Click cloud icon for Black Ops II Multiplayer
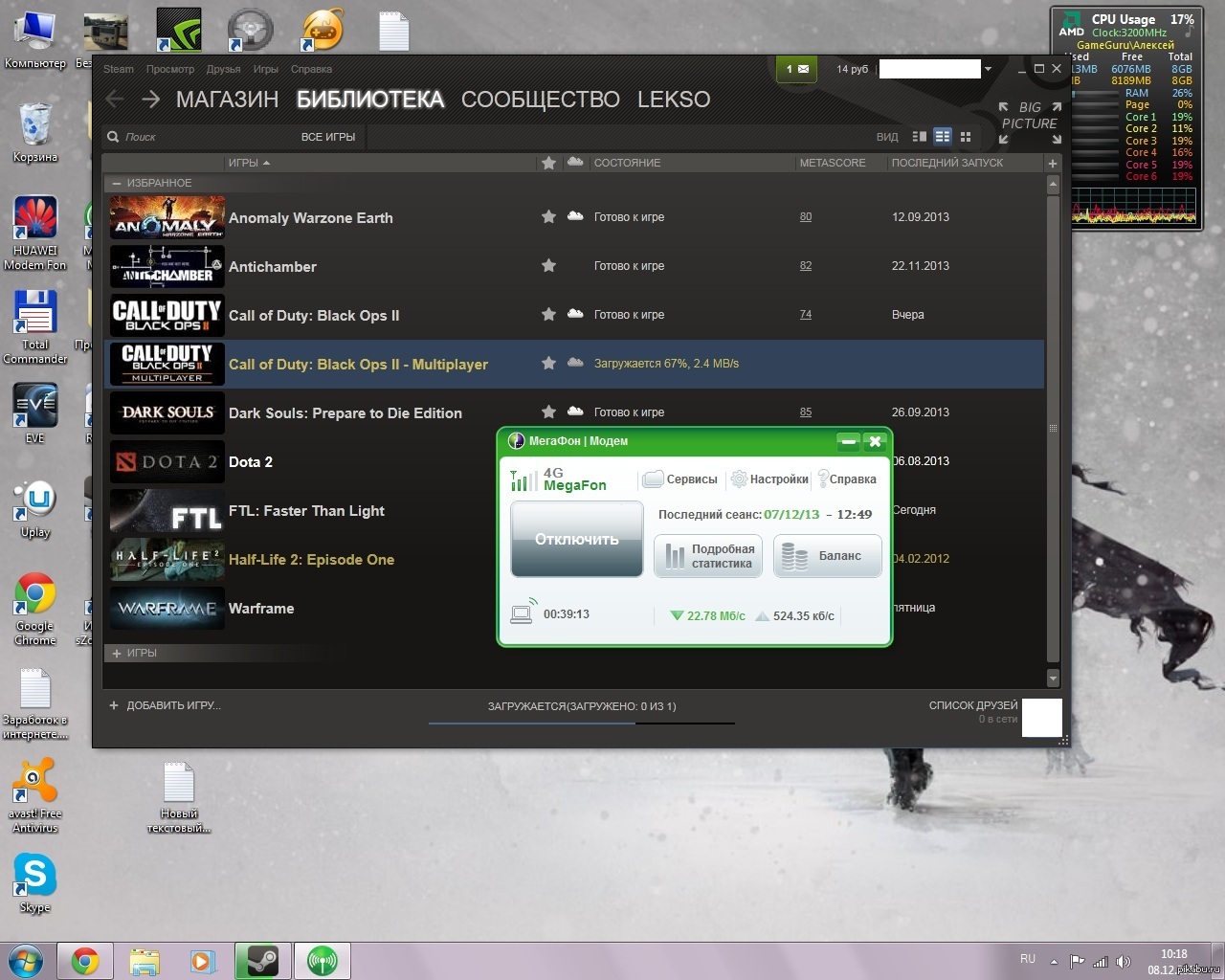1225x980 pixels. (575, 363)
